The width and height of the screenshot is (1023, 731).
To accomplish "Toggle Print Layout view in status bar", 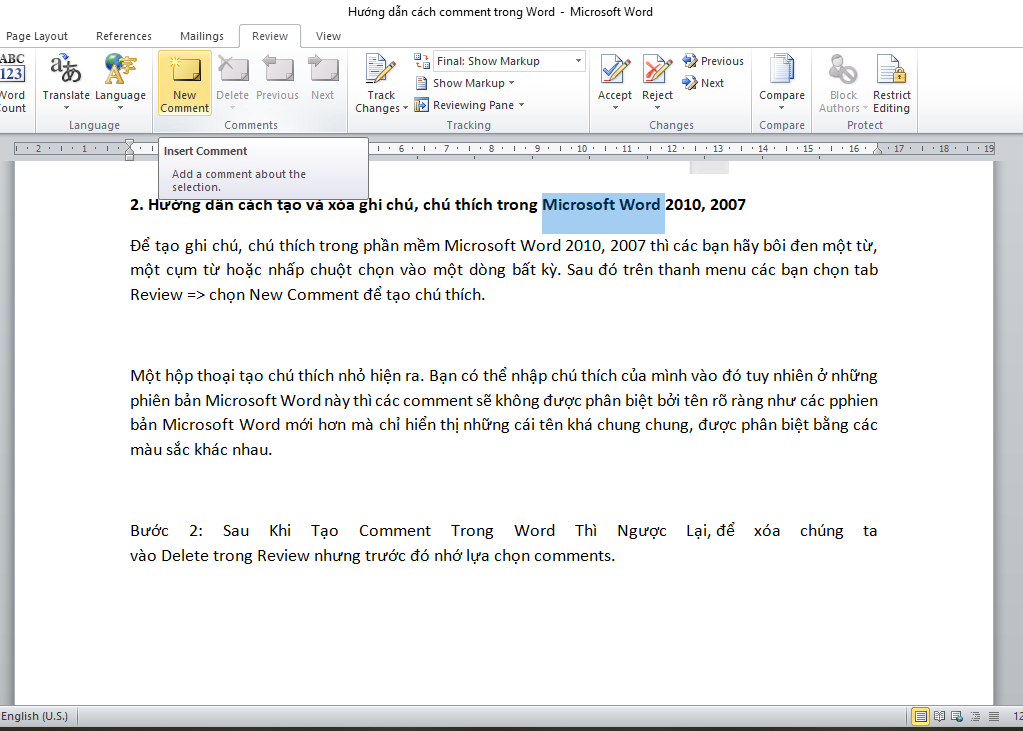I will pyautogui.click(x=920, y=716).
